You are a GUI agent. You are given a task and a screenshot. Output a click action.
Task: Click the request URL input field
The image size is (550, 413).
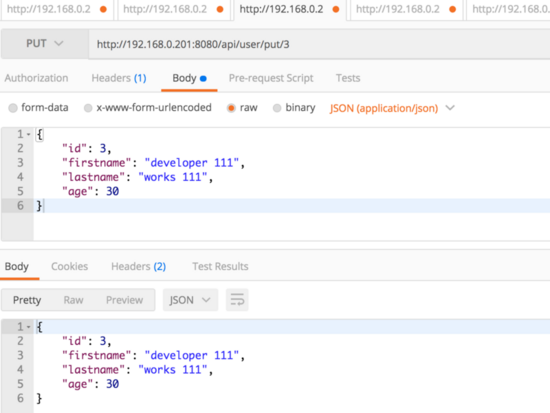click(319, 44)
